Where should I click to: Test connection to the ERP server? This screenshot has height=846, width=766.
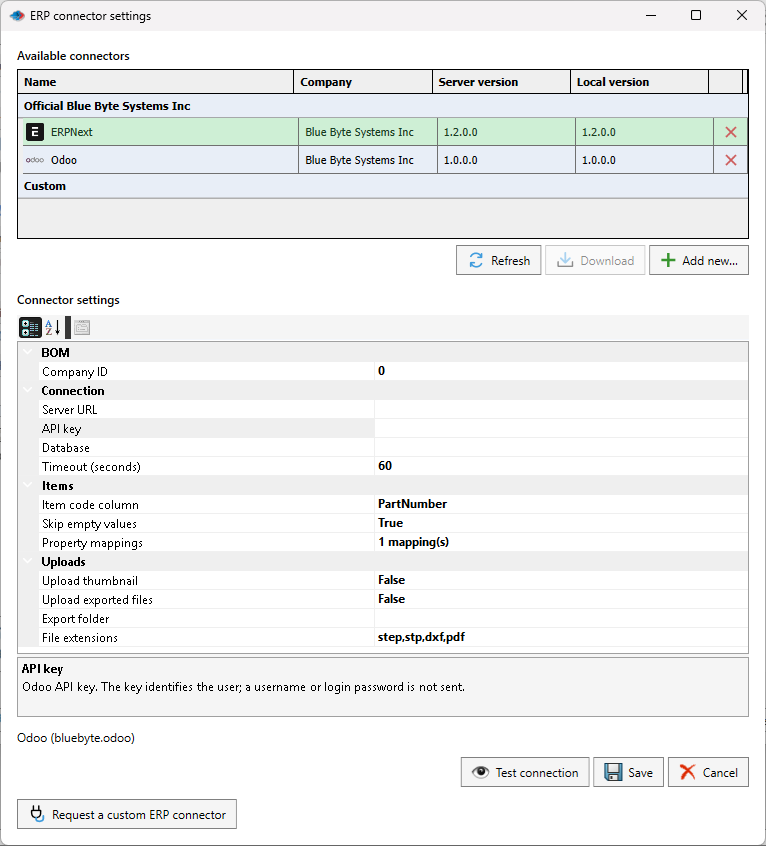tap(525, 773)
